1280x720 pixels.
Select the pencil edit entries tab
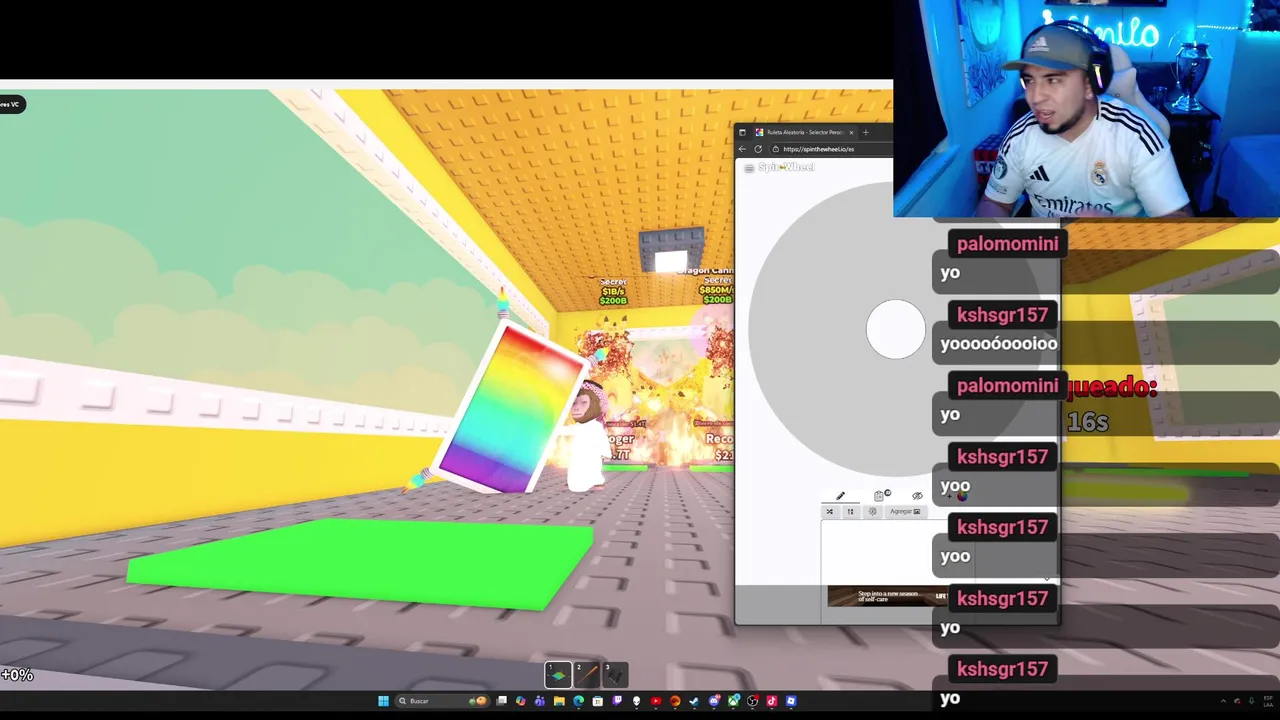coord(840,496)
